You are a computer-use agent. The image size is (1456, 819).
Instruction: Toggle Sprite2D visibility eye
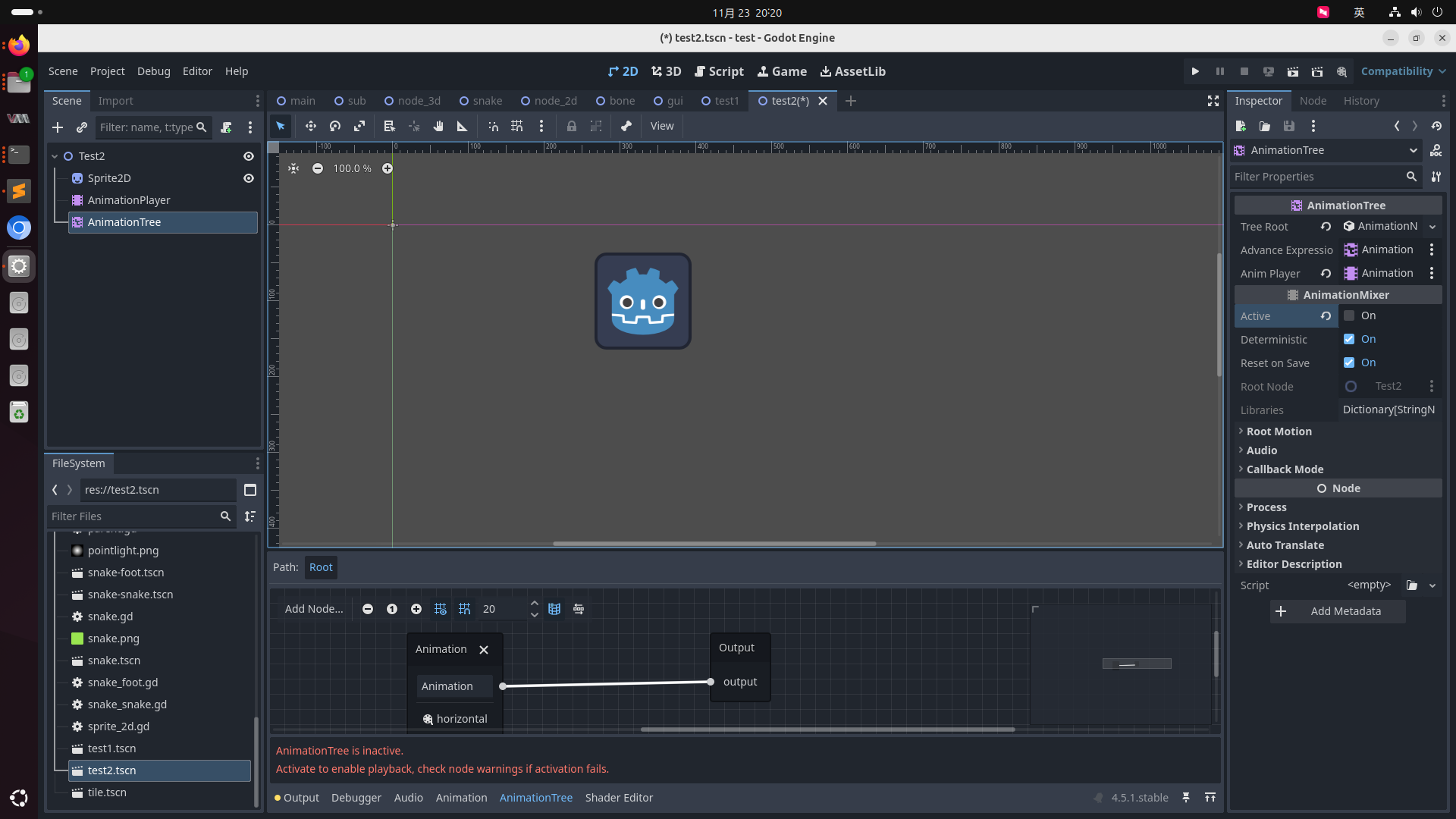tap(248, 178)
